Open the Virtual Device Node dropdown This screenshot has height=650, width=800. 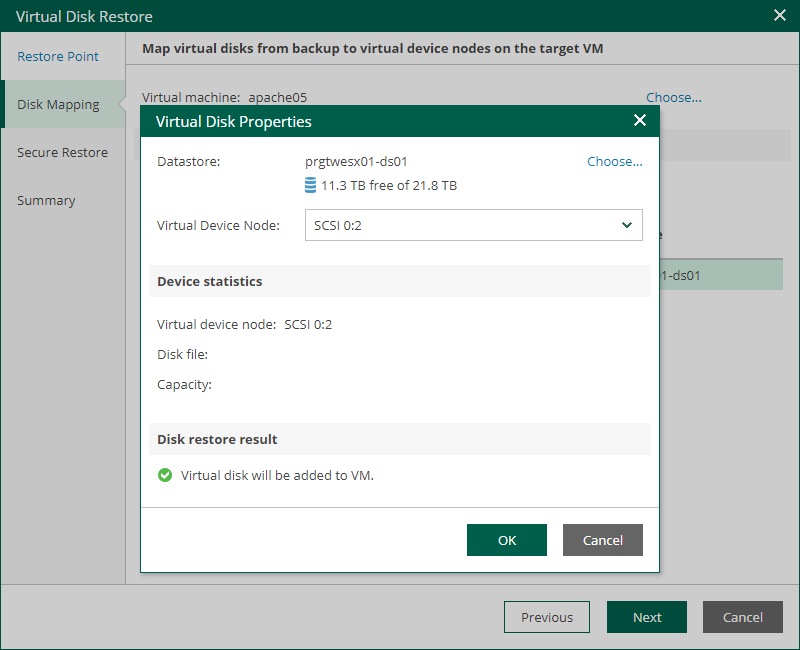pos(473,225)
